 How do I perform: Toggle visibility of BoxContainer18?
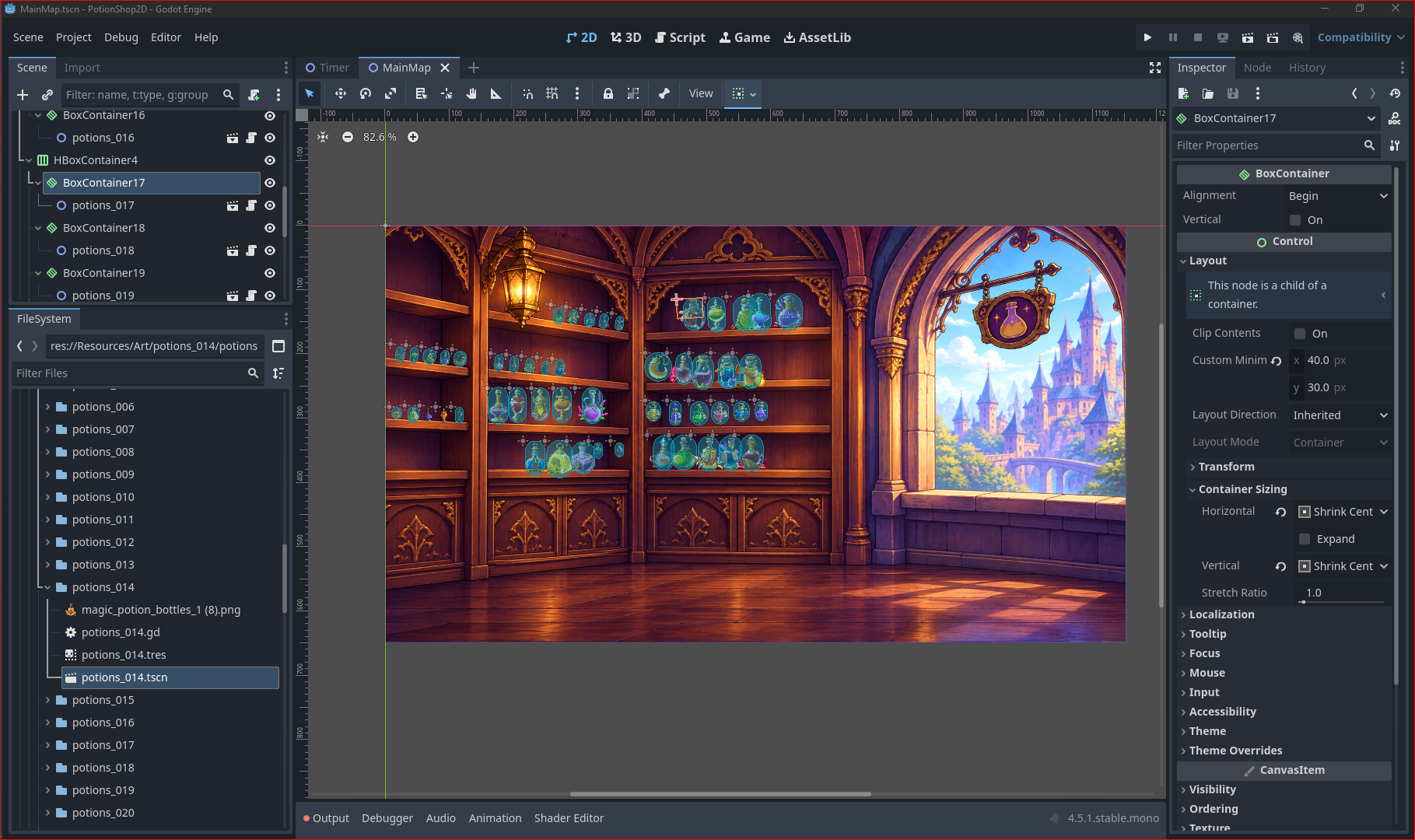(x=270, y=228)
